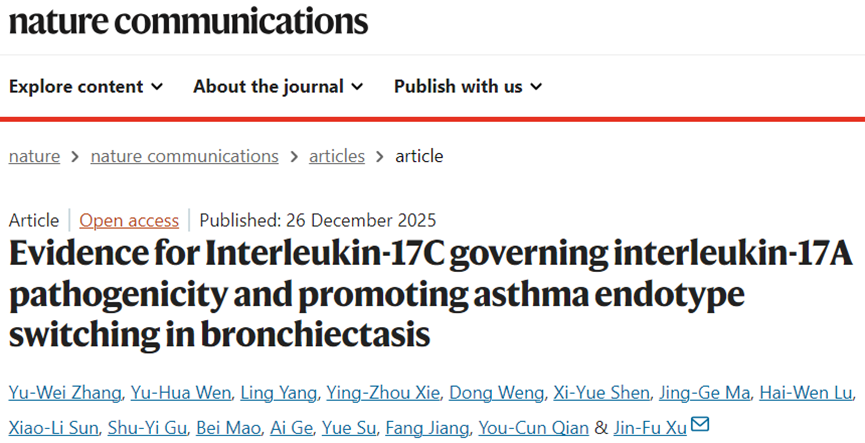This screenshot has height=443, width=865.
Task: Click the Open access link
Action: coord(129,220)
